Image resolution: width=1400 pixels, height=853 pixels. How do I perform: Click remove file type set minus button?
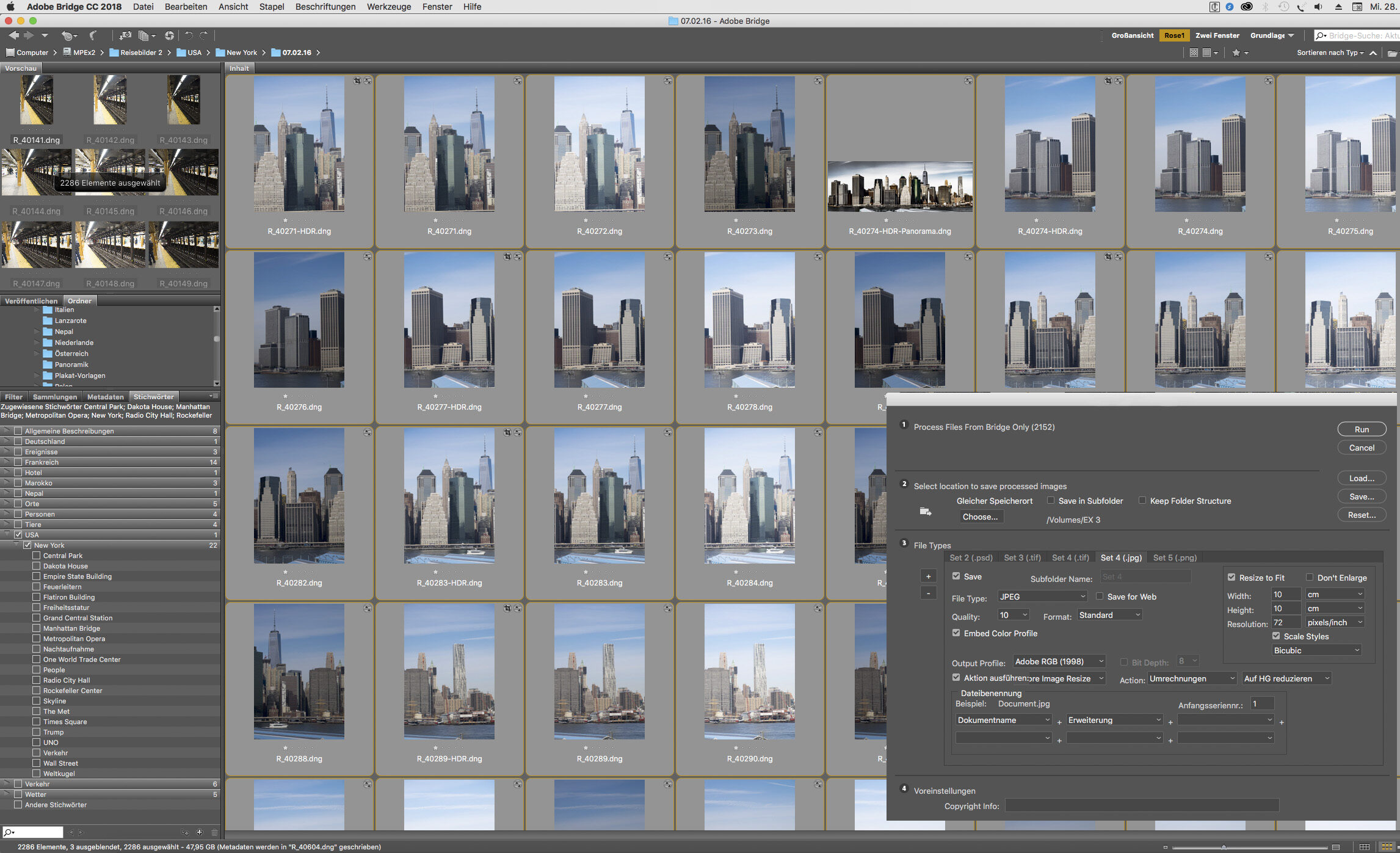click(x=928, y=593)
